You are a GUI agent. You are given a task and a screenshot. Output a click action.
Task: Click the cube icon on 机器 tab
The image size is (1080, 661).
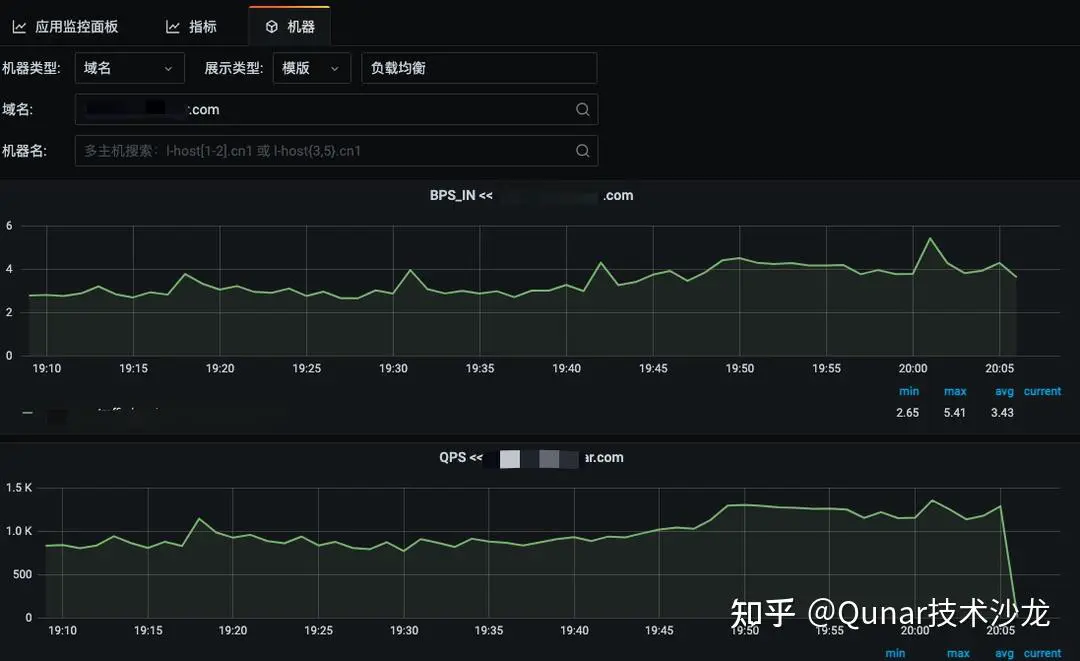pos(271,27)
